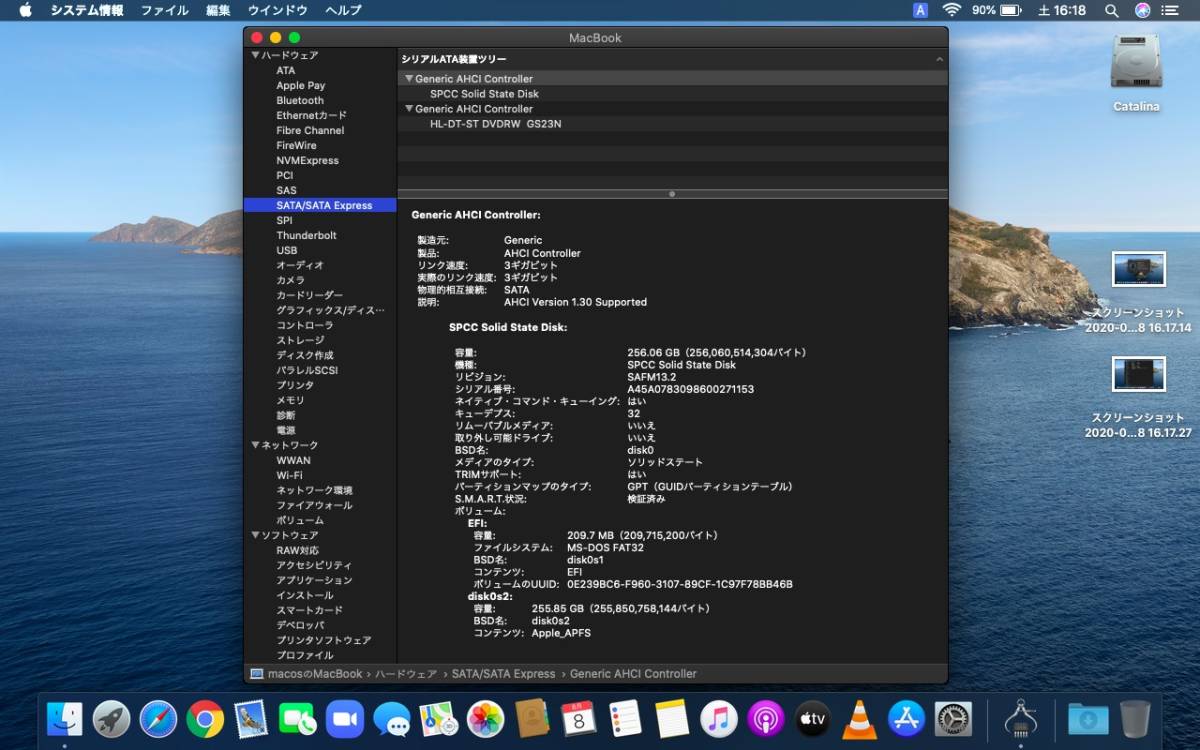This screenshot has width=1200, height=750.
Task: Open Notification Center in the menu bar
Action: coord(1171,10)
